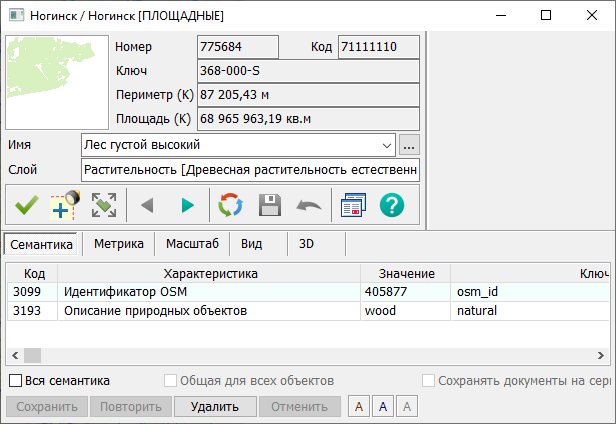Click the refresh icon with circular arrows
This screenshot has height=424, width=616.
pos(231,205)
